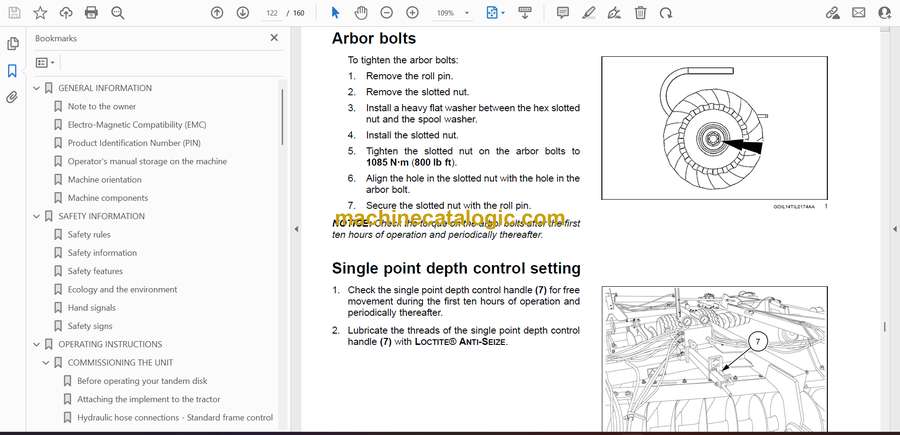Open Operator's manual storage bookmark
The width and height of the screenshot is (900, 435).
click(x=147, y=161)
